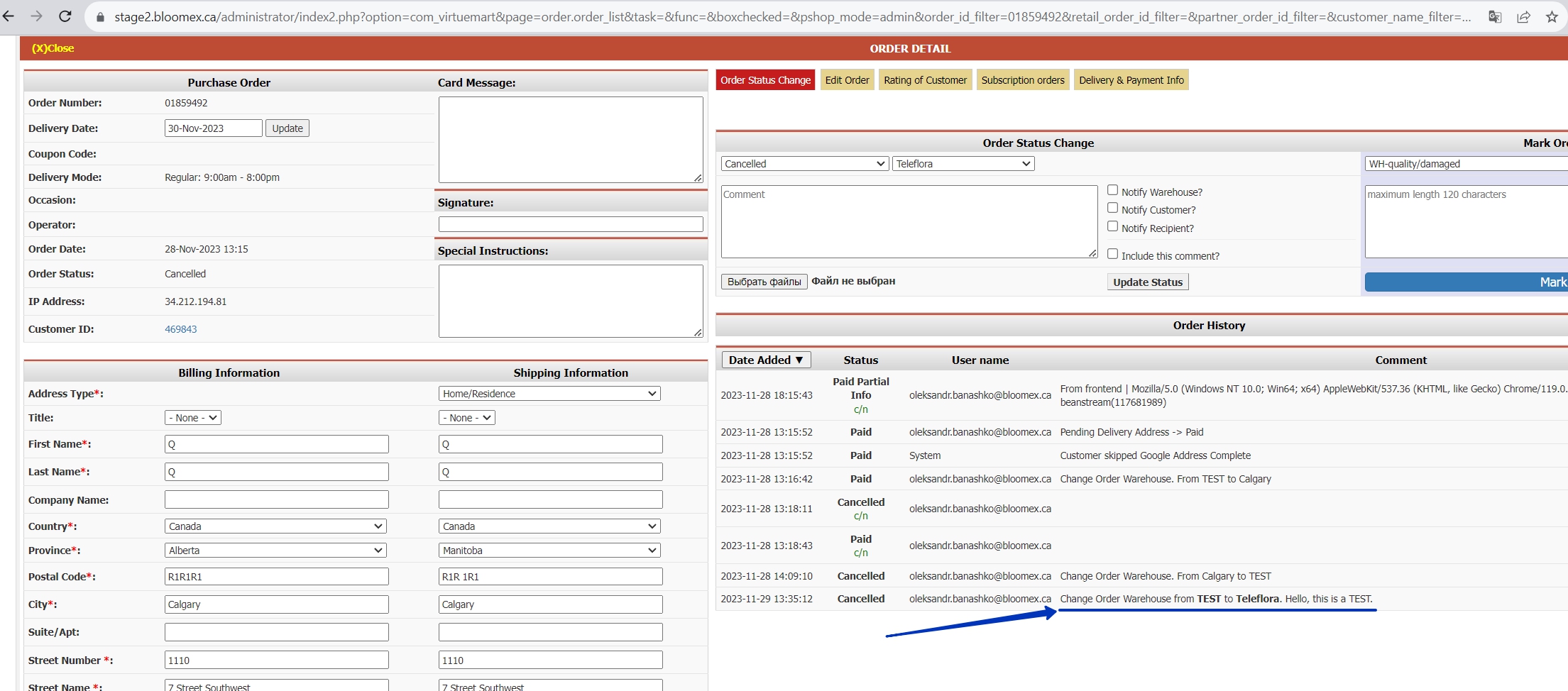Click Update next to delivery date
The width and height of the screenshot is (1568, 691).
point(287,128)
